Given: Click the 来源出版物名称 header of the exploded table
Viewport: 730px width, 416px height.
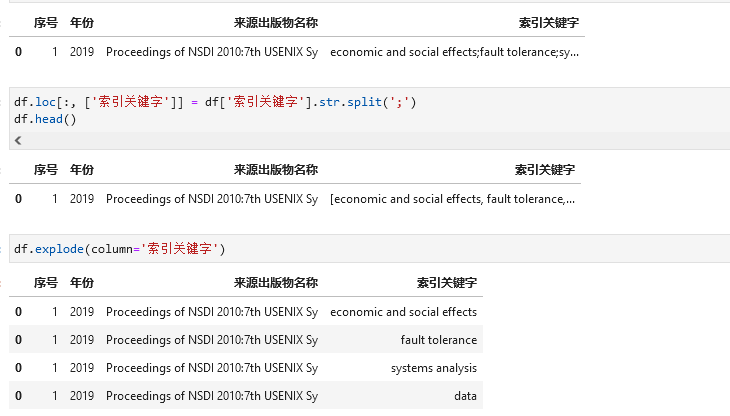Looking at the screenshot, I should point(276,283).
